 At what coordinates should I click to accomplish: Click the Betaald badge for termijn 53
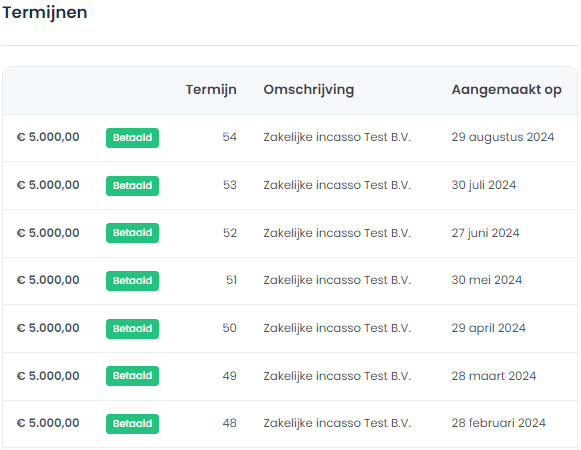(132, 186)
